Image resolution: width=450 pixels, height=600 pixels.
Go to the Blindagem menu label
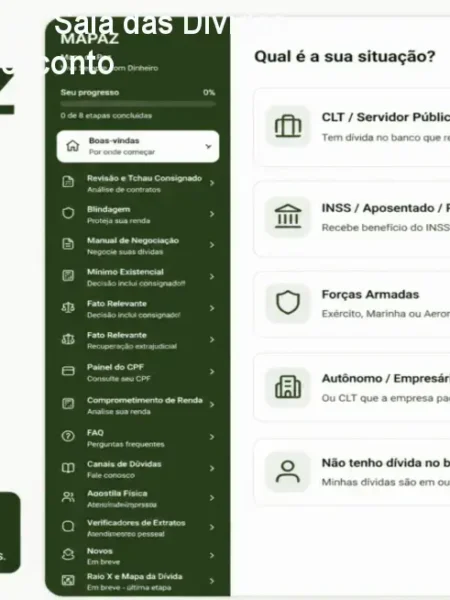[x=109, y=209]
